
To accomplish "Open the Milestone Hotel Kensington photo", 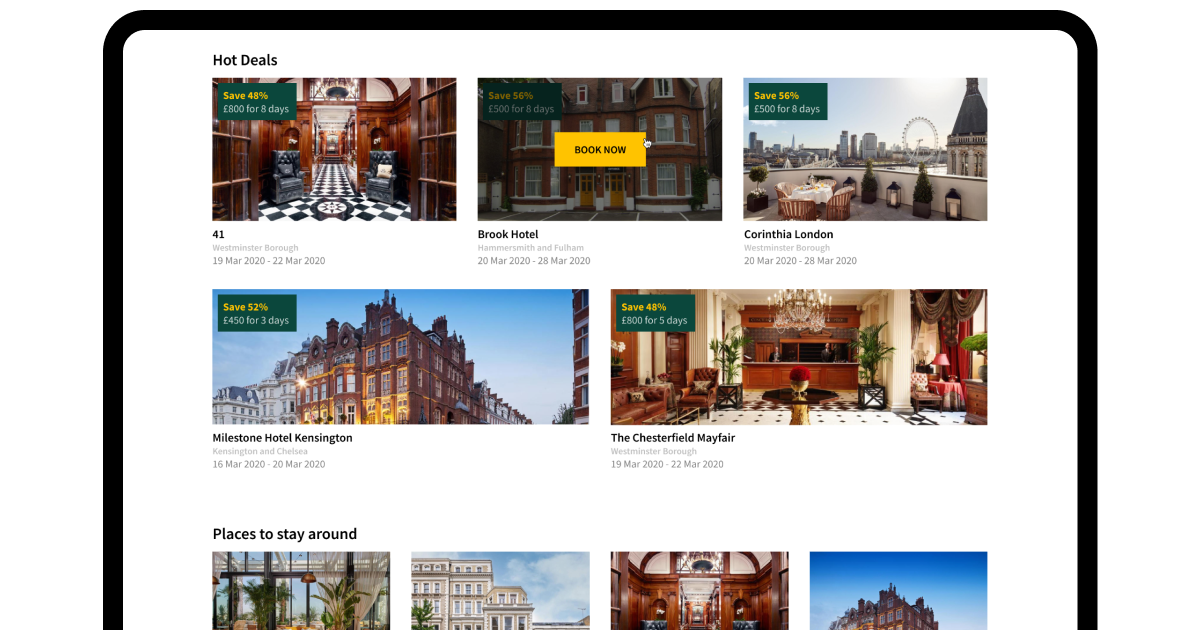I will [x=401, y=357].
